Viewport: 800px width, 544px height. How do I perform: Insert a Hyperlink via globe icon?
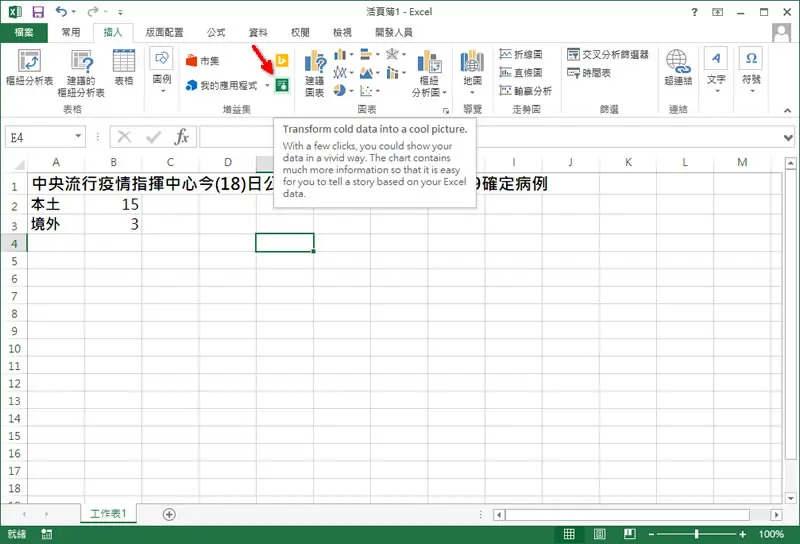tap(678, 67)
